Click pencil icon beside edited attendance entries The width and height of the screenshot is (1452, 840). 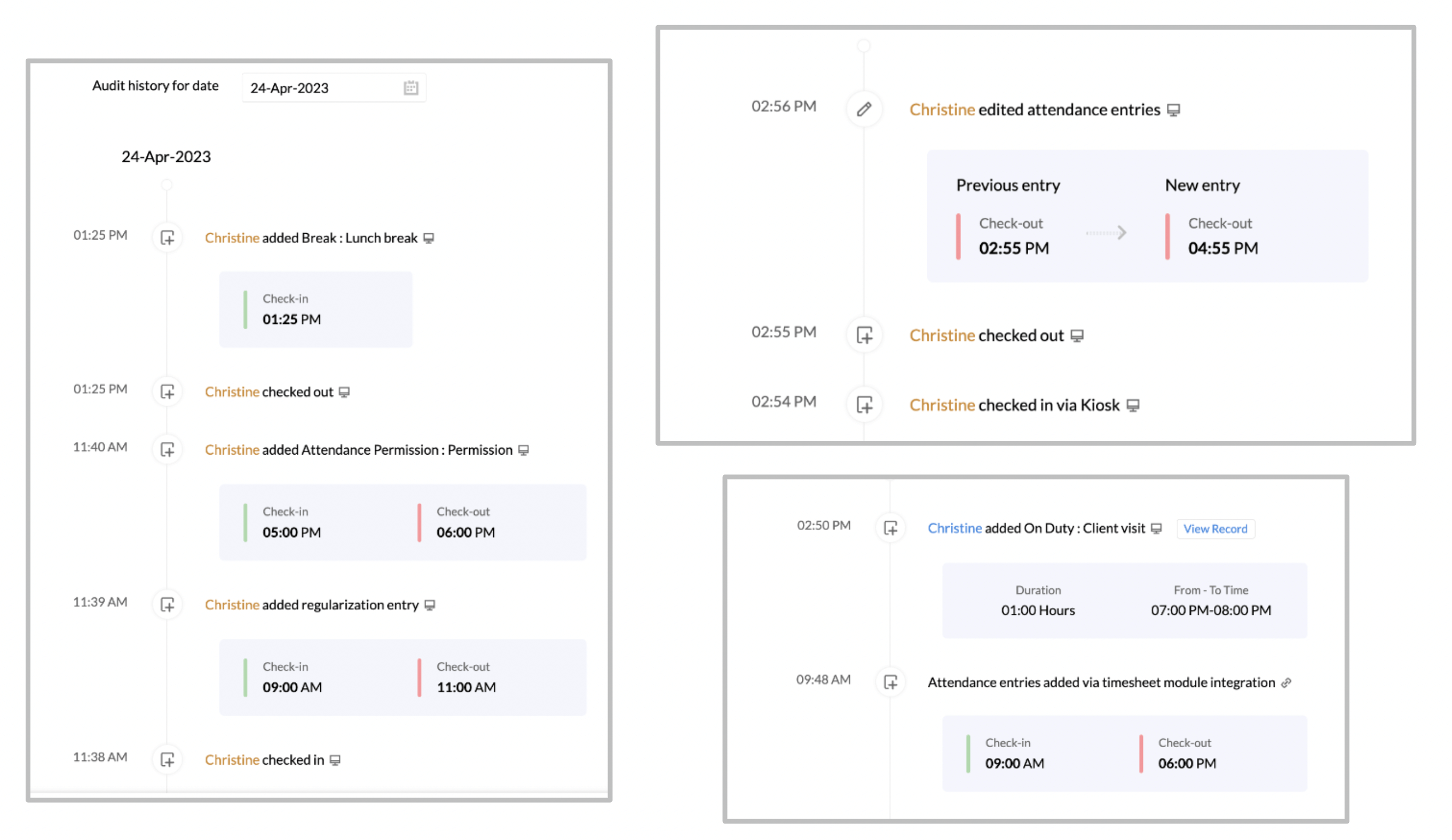(864, 109)
